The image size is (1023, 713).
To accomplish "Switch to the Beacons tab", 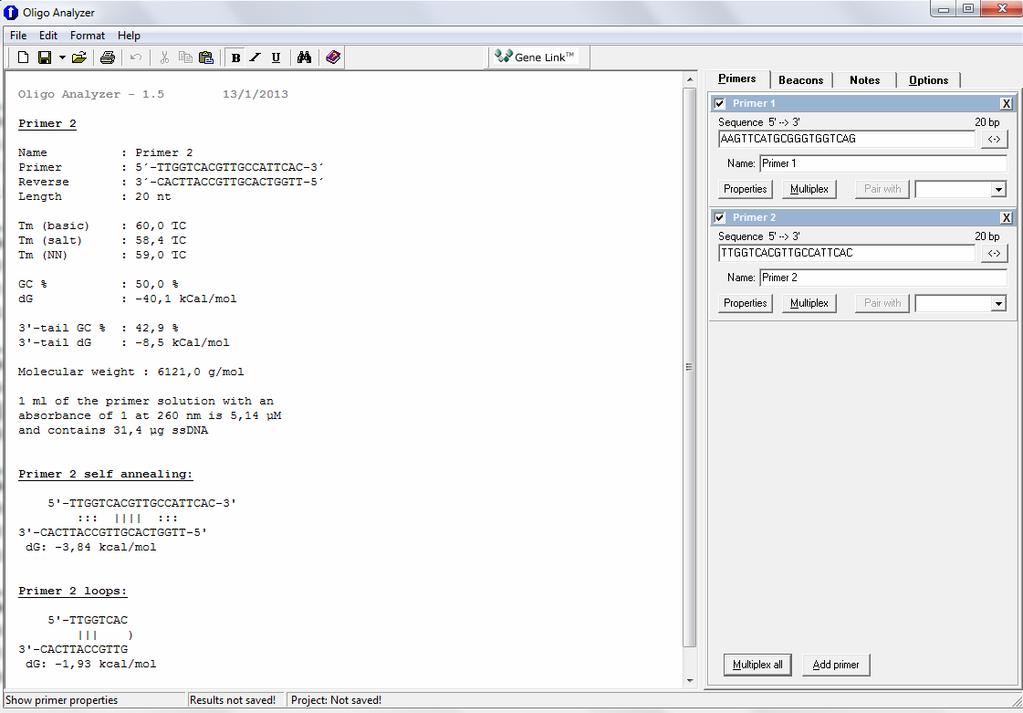I will coord(801,80).
